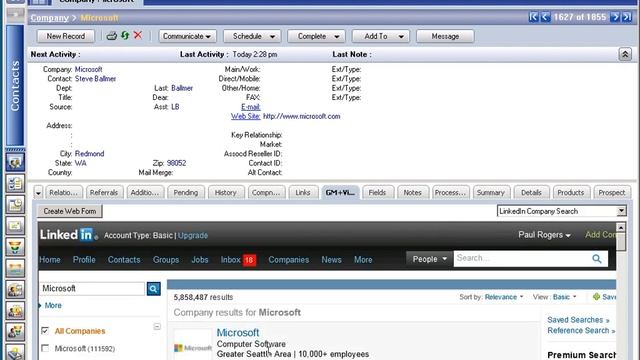Open the checklist activities sidebar icon
Screen dimensions: 640x360
pos(15,184)
